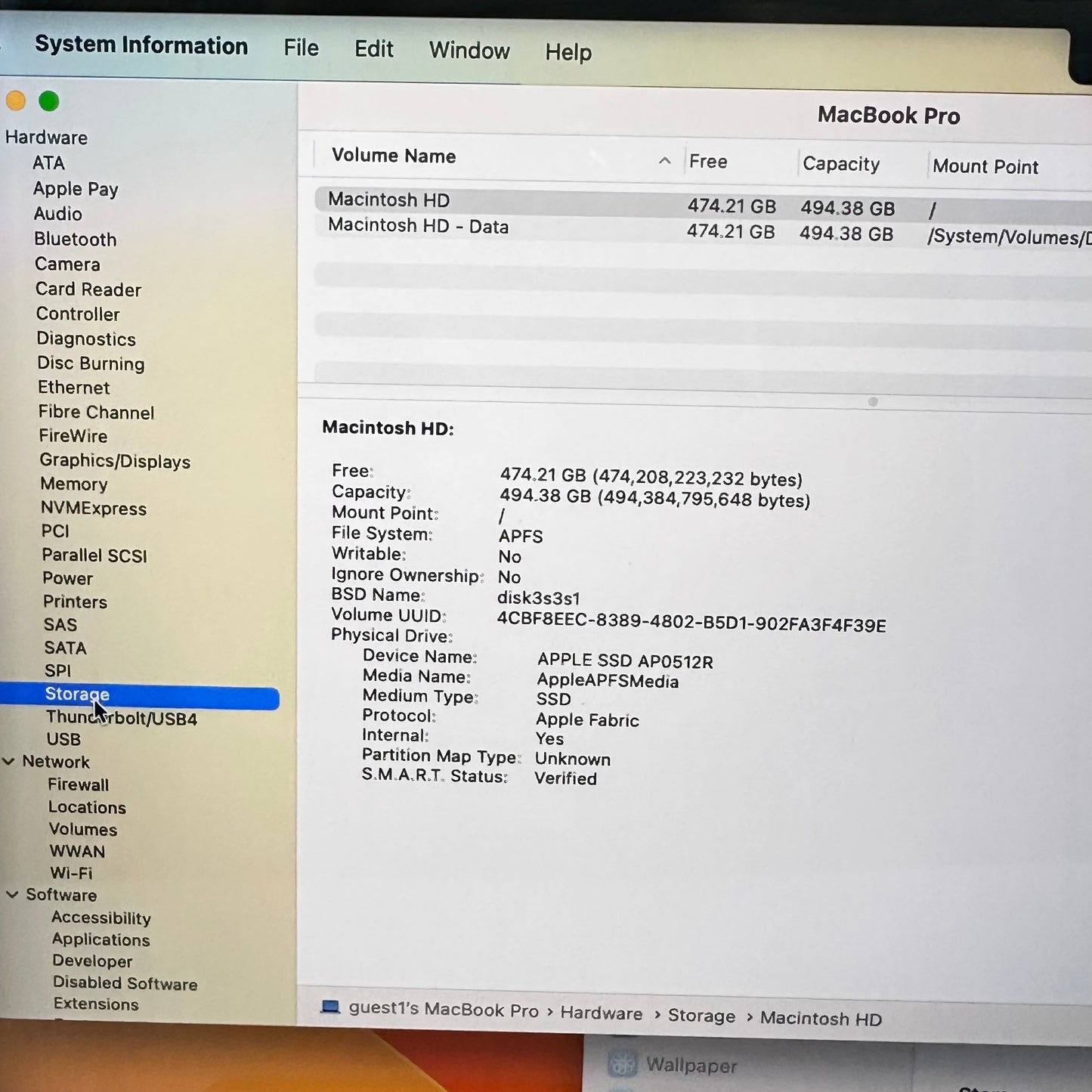
Task: Open the Window menu
Action: pyautogui.click(x=469, y=51)
